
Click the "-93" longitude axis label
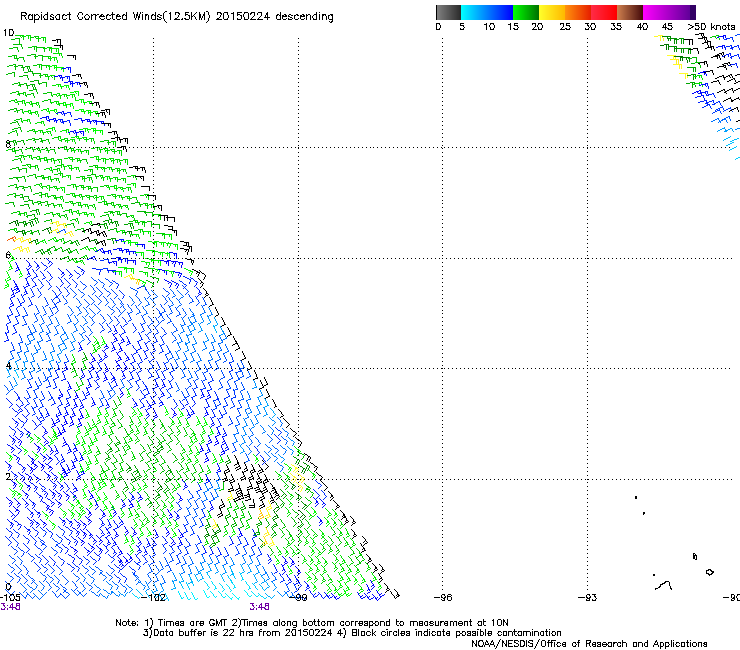[588, 597]
